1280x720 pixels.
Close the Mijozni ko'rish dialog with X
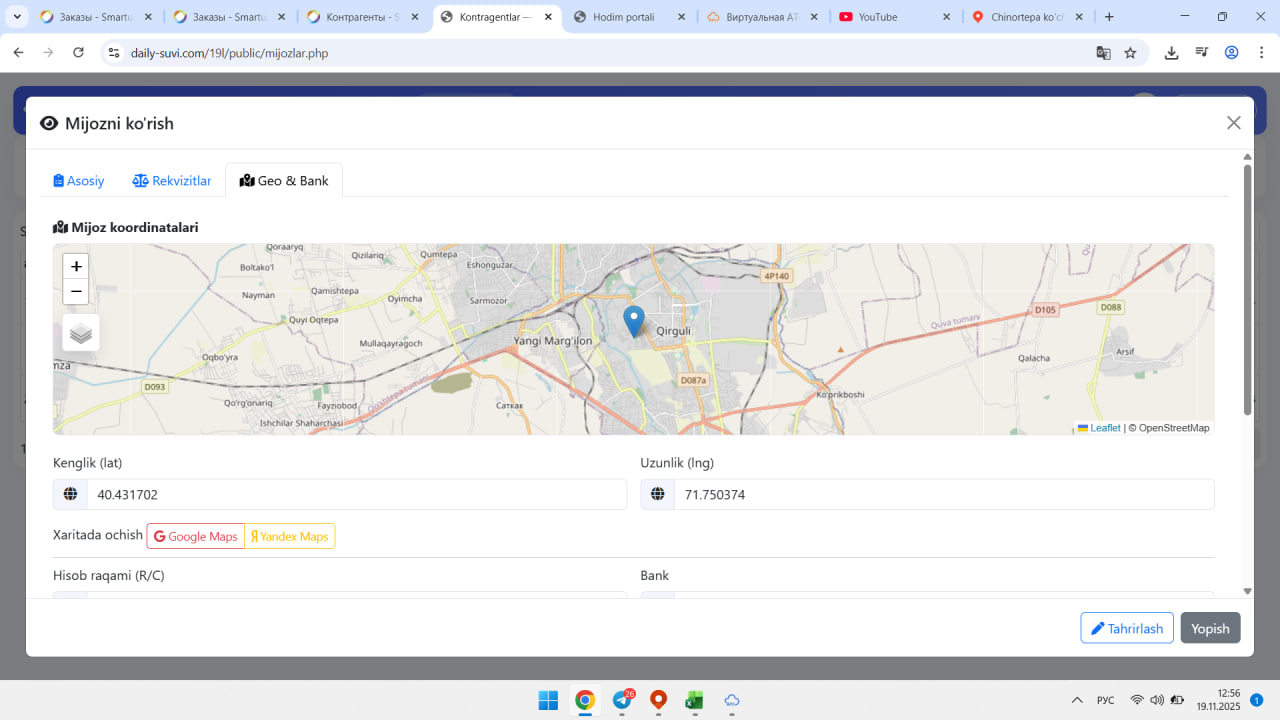(1233, 123)
